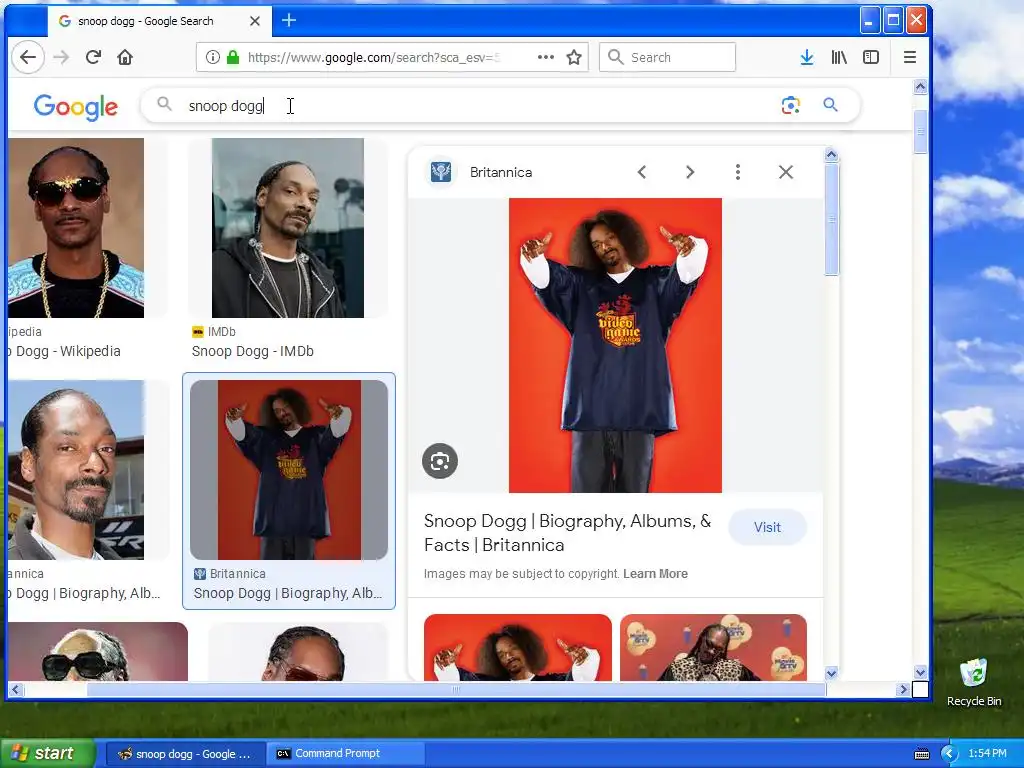The image size is (1024, 768).
Task: Show site information icon in address bar
Action: click(212, 57)
